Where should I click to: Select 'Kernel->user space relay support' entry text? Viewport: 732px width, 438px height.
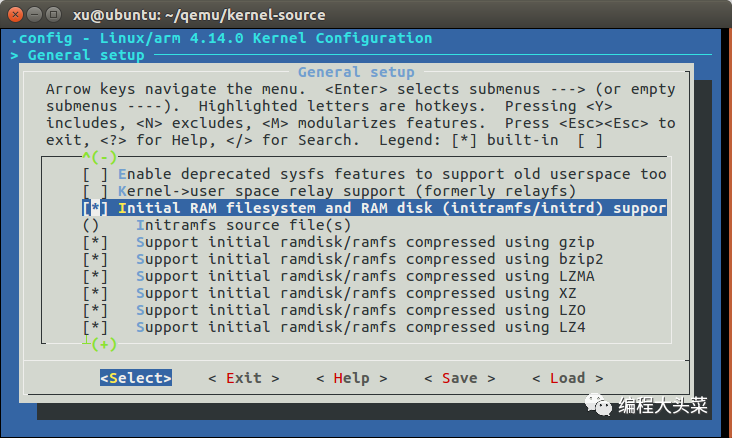pyautogui.click(x=347, y=191)
